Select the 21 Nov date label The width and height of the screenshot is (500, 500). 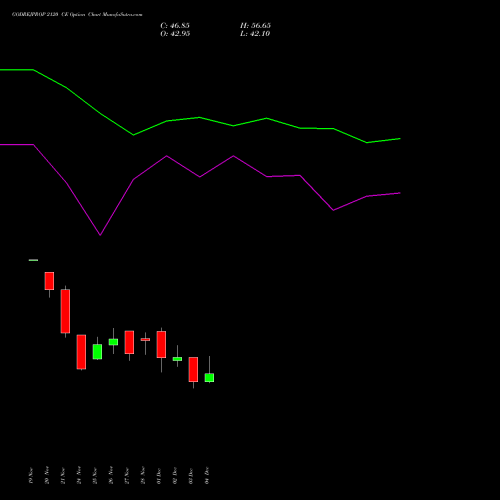(x=63, y=476)
